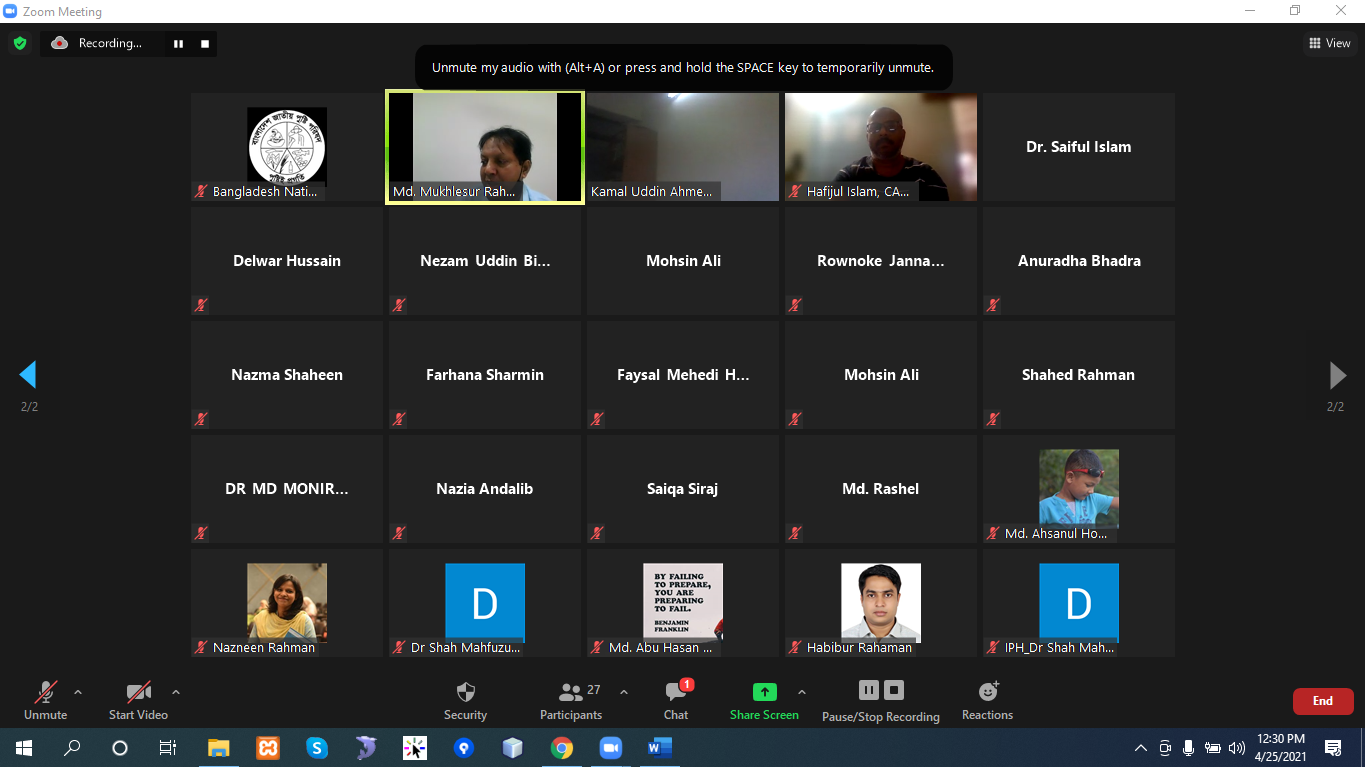Expand video options arrow beside Start Video

click(176, 692)
